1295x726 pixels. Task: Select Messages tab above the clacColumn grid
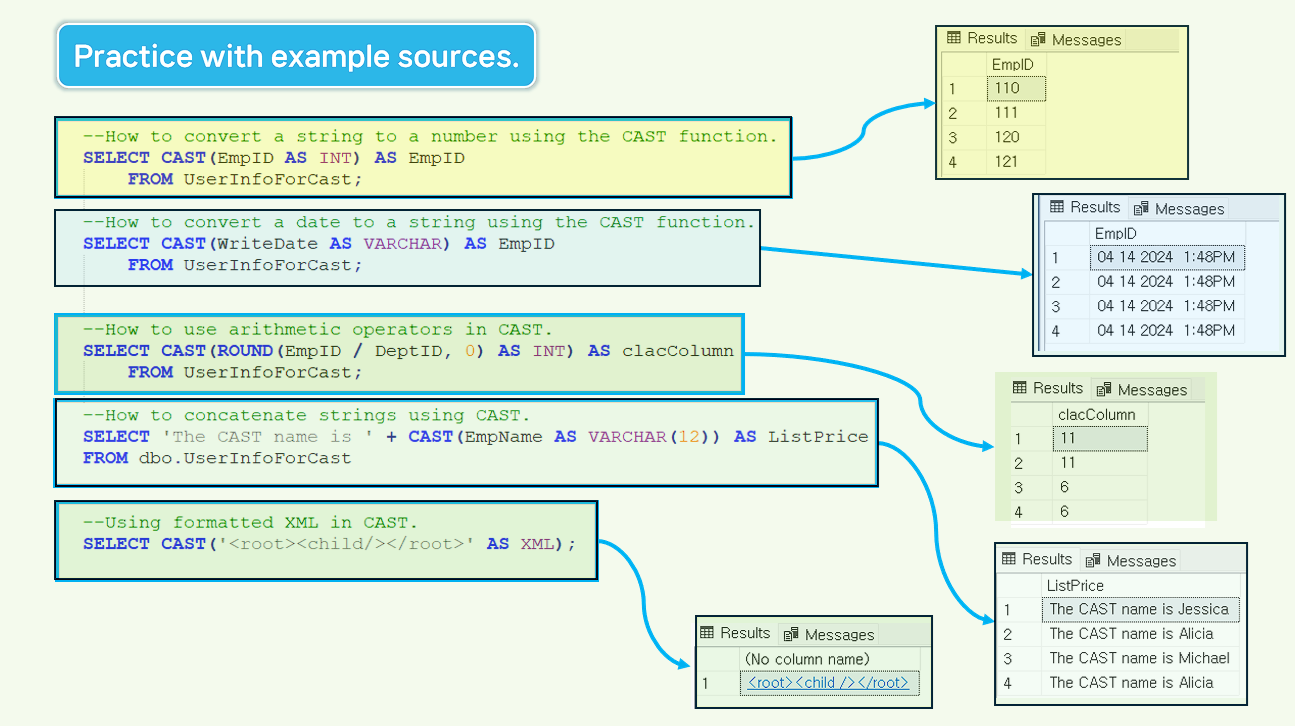pyautogui.click(x=1142, y=389)
